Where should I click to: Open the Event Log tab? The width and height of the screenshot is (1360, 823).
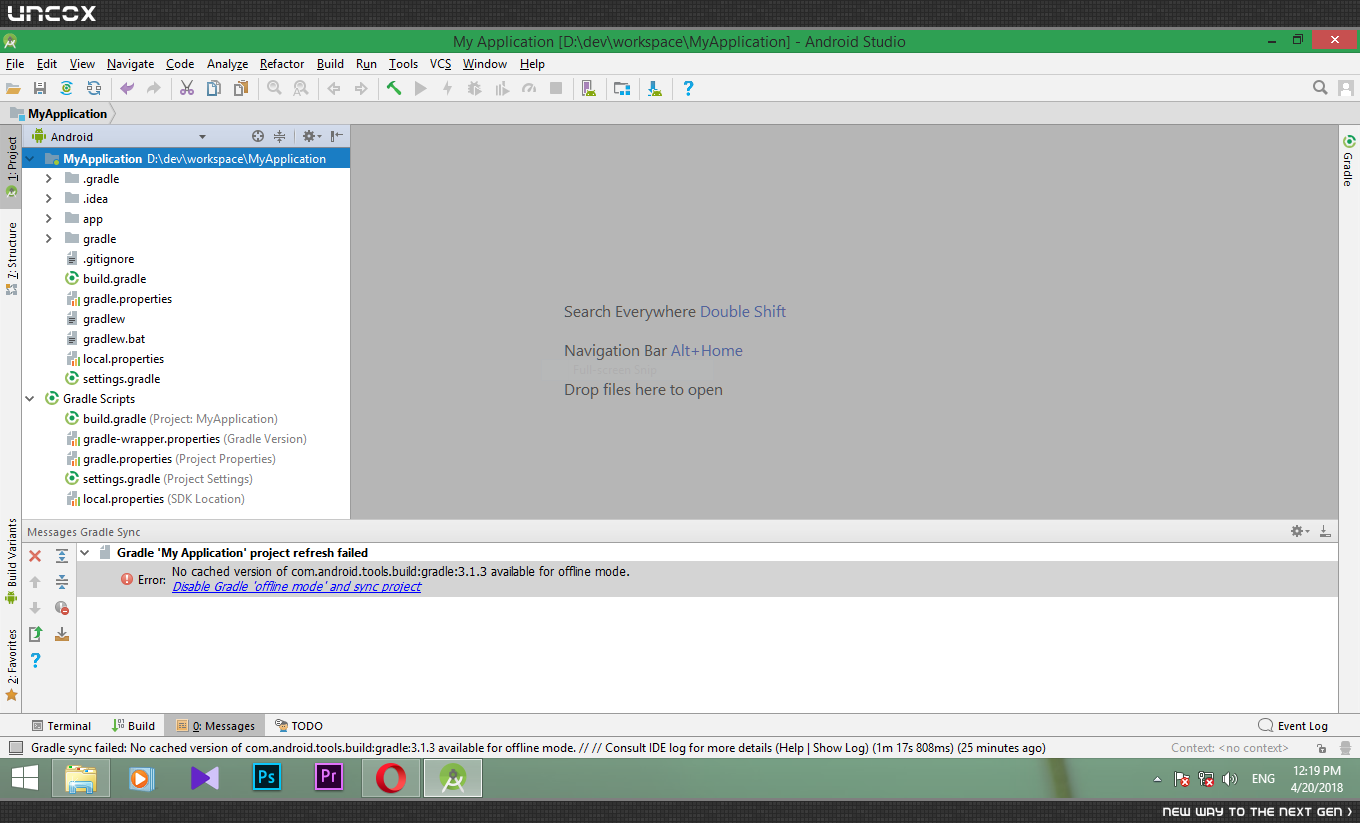point(1293,726)
